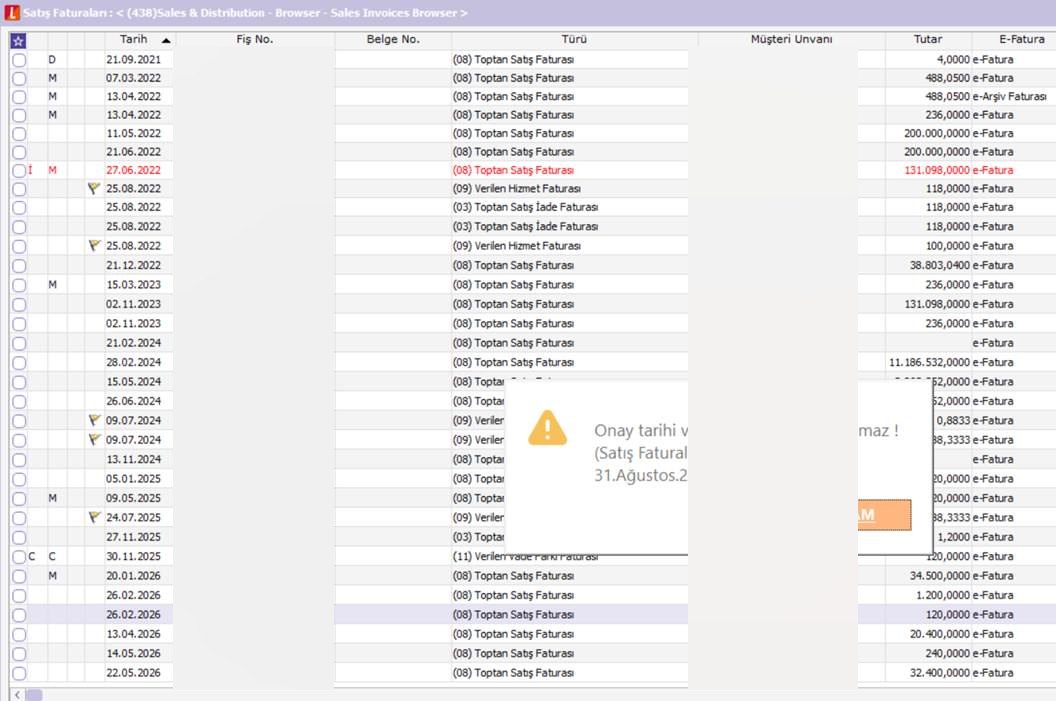Click the amount 11.186.532,0000
The width and height of the screenshot is (1056, 701).
[929, 362]
